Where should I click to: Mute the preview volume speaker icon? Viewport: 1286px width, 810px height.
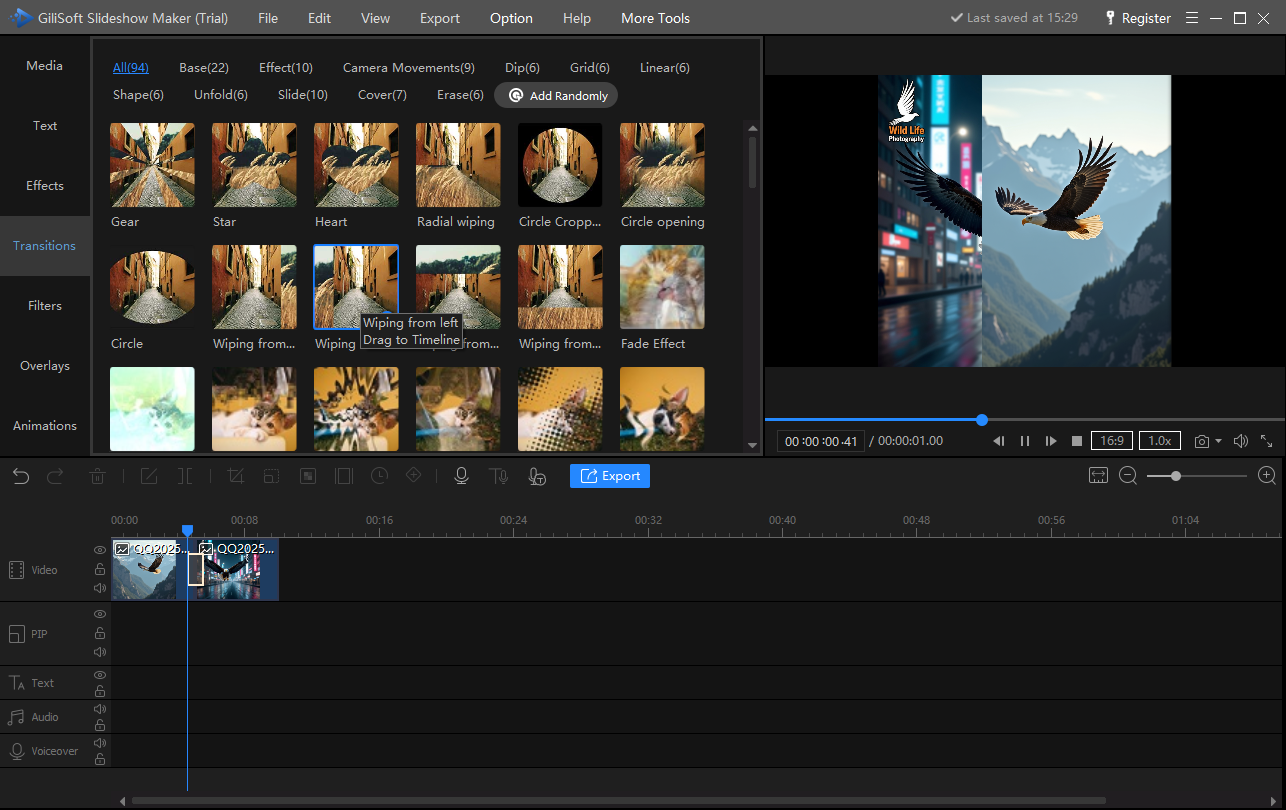[1241, 441]
